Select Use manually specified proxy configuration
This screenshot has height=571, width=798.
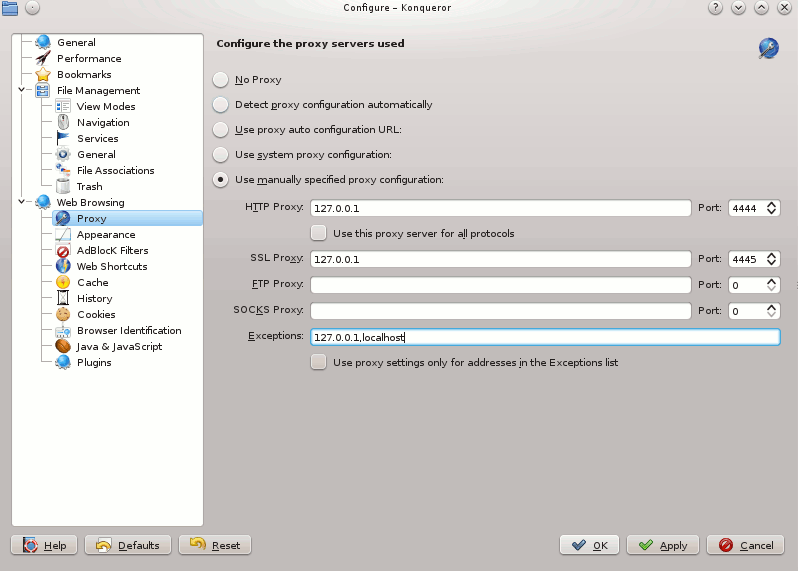(220, 179)
